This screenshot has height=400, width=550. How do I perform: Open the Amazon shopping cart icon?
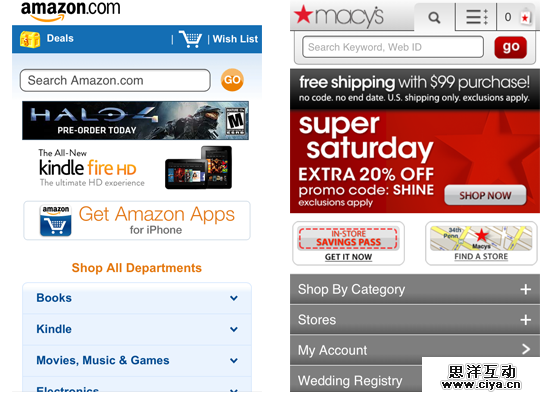coord(190,39)
